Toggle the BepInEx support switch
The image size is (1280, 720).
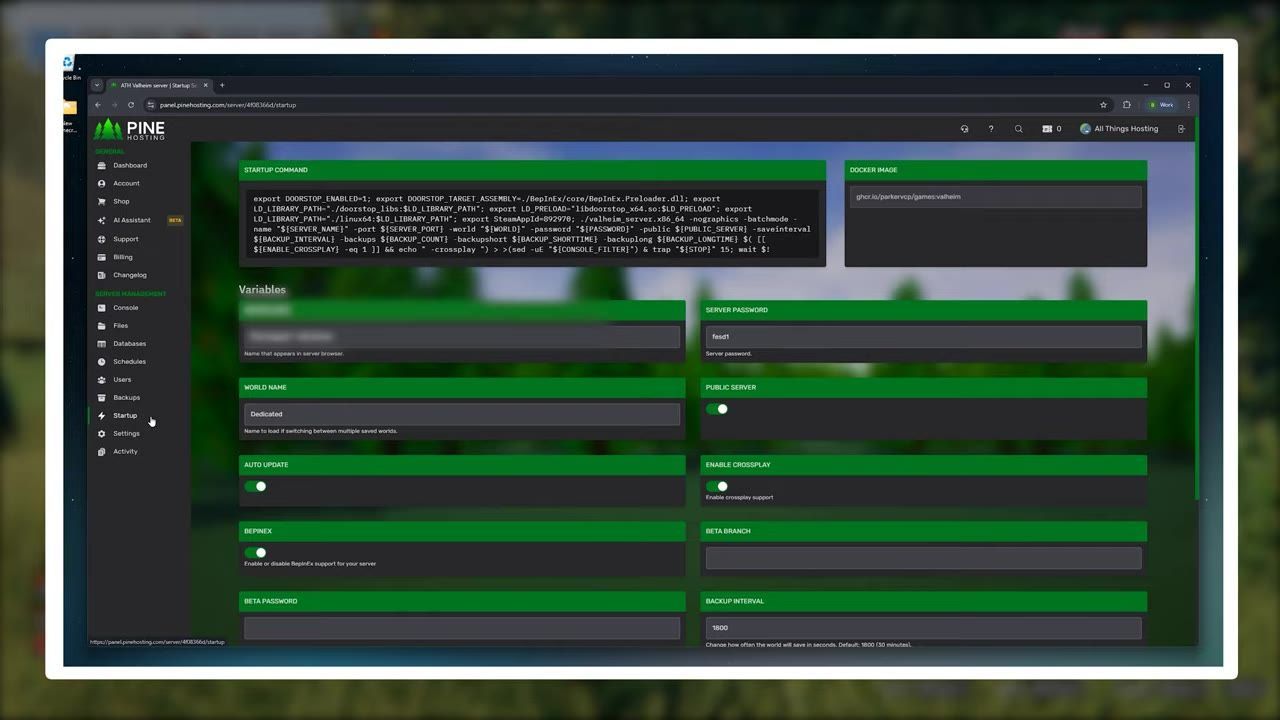[255, 552]
